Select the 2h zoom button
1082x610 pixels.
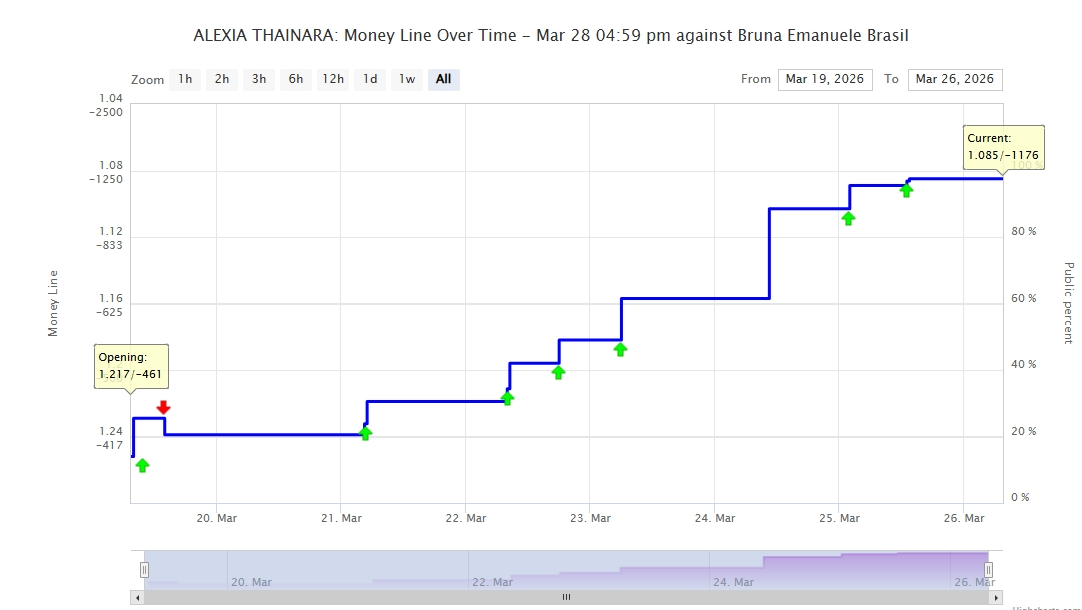222,79
